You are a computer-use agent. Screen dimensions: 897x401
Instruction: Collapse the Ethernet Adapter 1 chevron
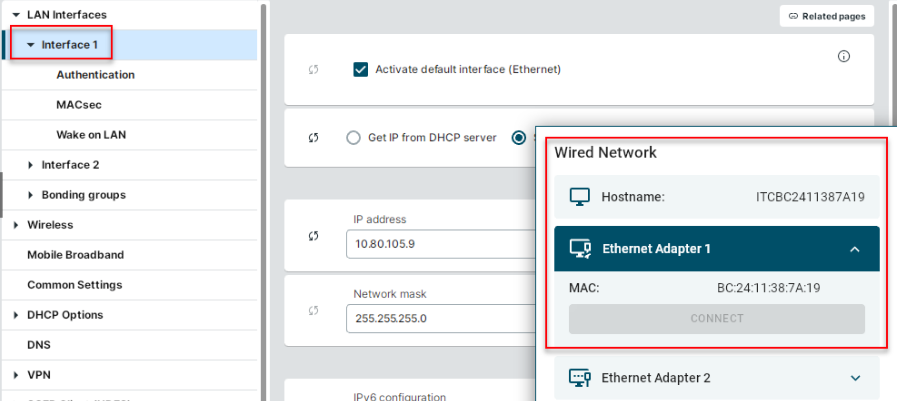[x=855, y=249]
